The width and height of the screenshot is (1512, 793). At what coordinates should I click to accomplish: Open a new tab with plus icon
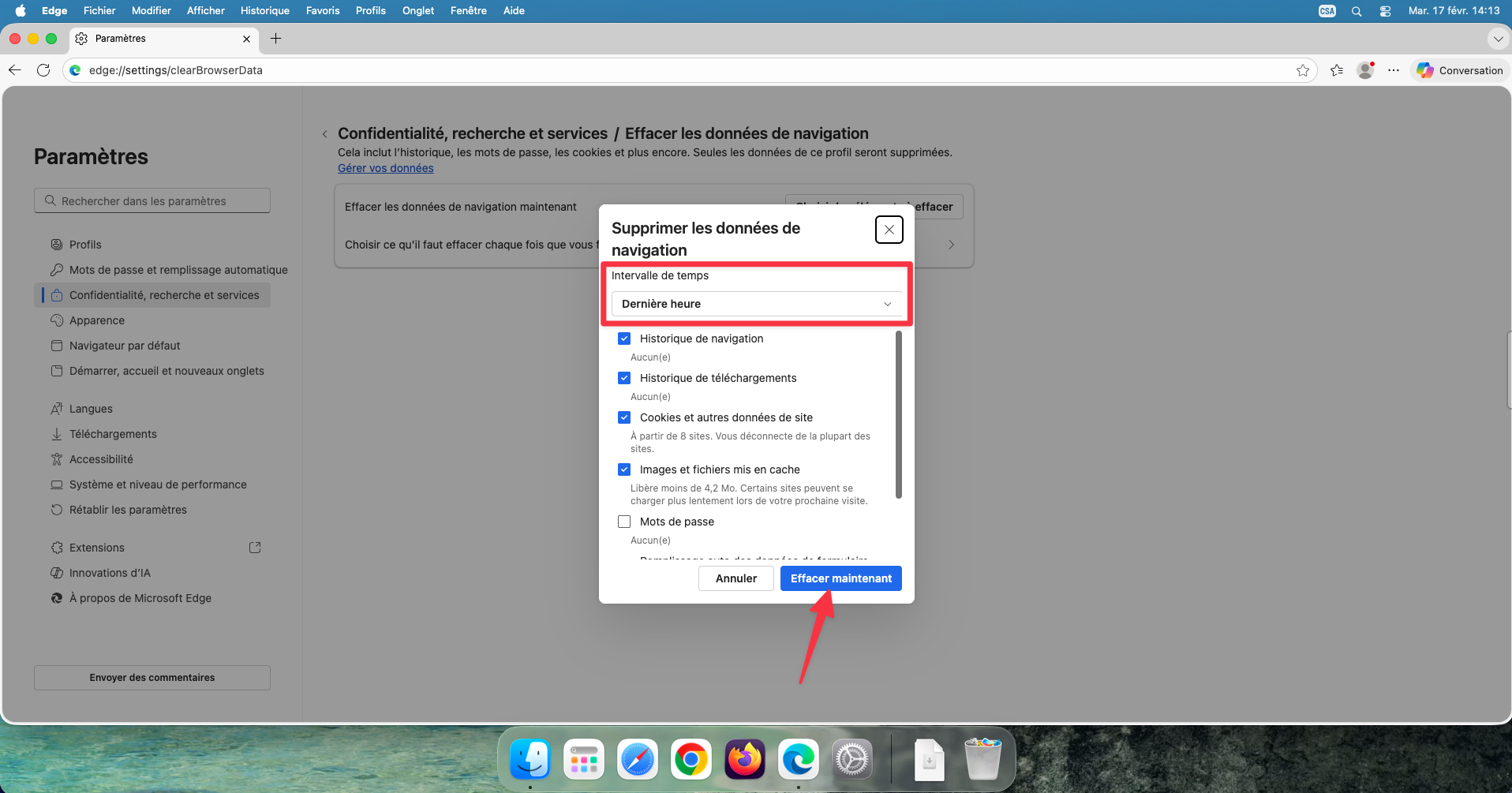(x=275, y=39)
